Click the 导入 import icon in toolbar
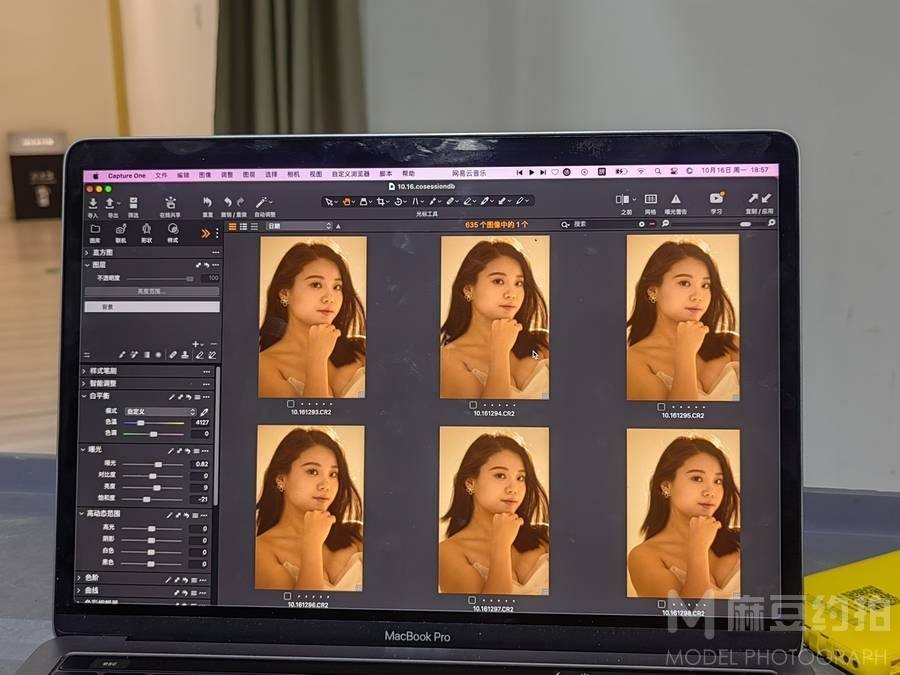Screen dimensions: 900x675 point(92,203)
